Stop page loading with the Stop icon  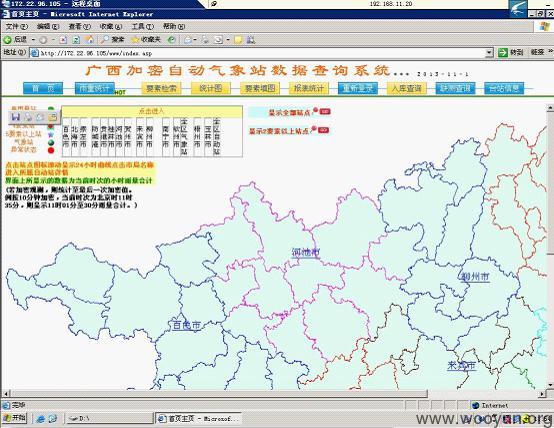[x=63, y=40]
